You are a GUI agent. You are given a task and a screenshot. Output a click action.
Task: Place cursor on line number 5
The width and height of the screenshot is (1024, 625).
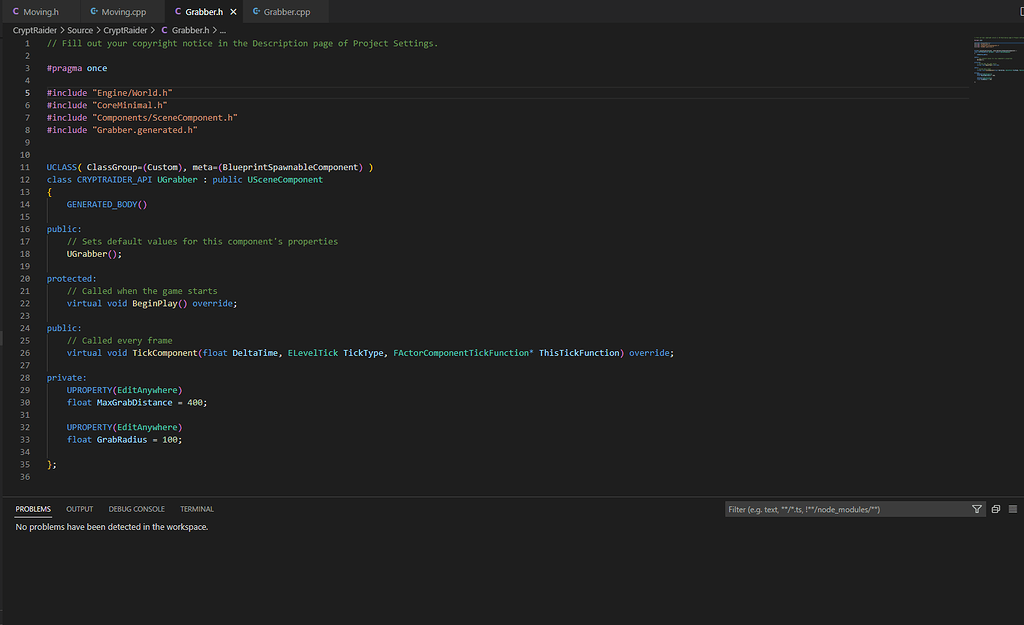pyautogui.click(x=27, y=93)
